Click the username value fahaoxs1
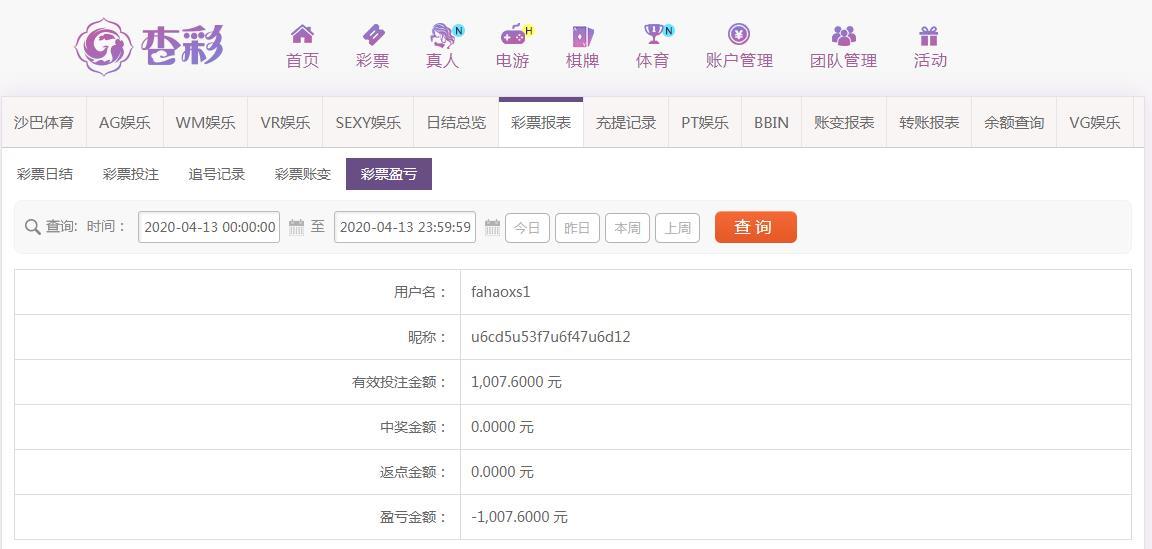 click(501, 292)
